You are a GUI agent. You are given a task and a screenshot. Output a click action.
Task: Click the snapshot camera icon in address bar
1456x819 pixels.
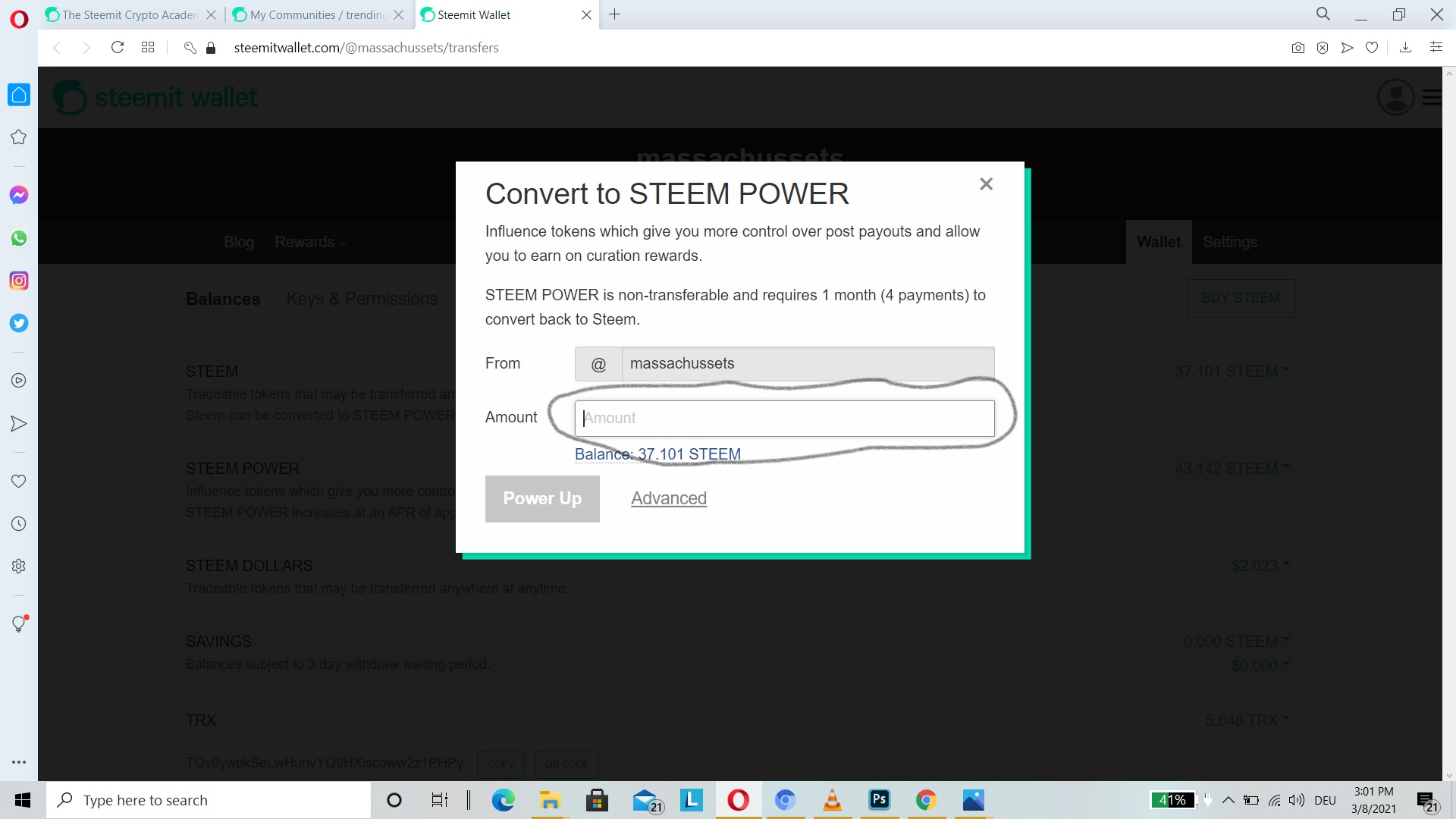click(x=1298, y=48)
